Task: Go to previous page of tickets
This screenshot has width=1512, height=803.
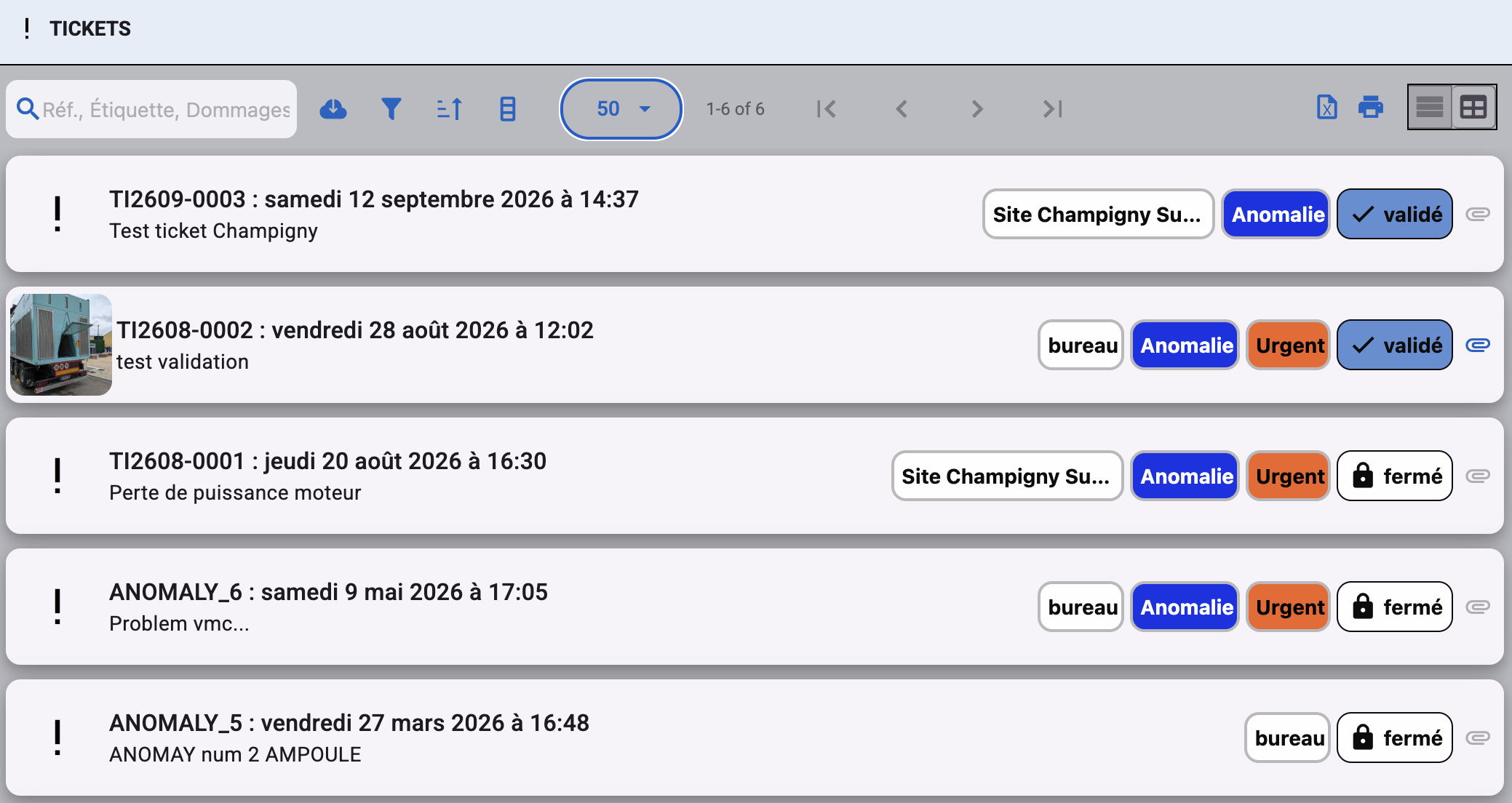Action: (x=902, y=109)
